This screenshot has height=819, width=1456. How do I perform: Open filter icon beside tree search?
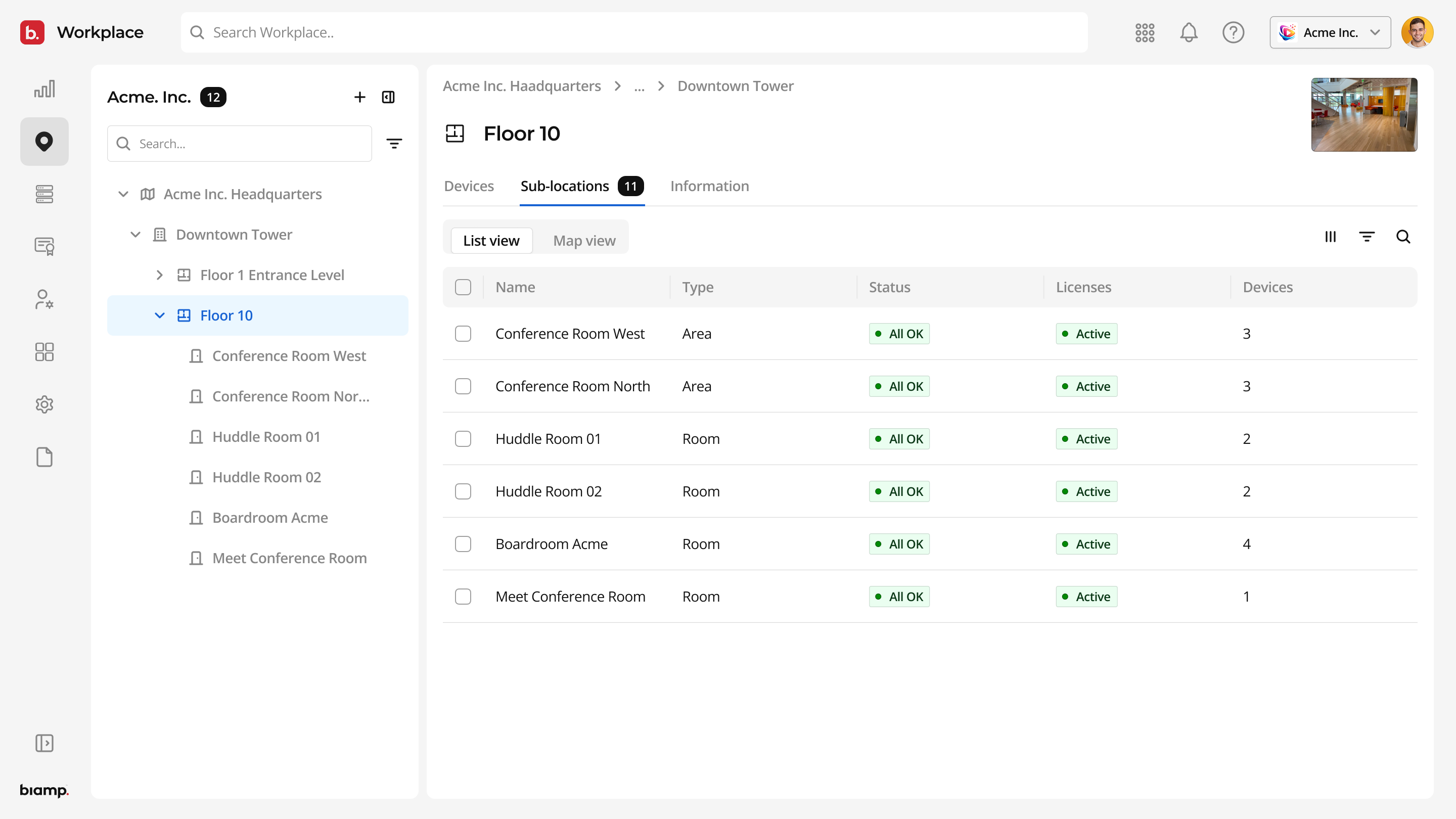[x=394, y=144]
